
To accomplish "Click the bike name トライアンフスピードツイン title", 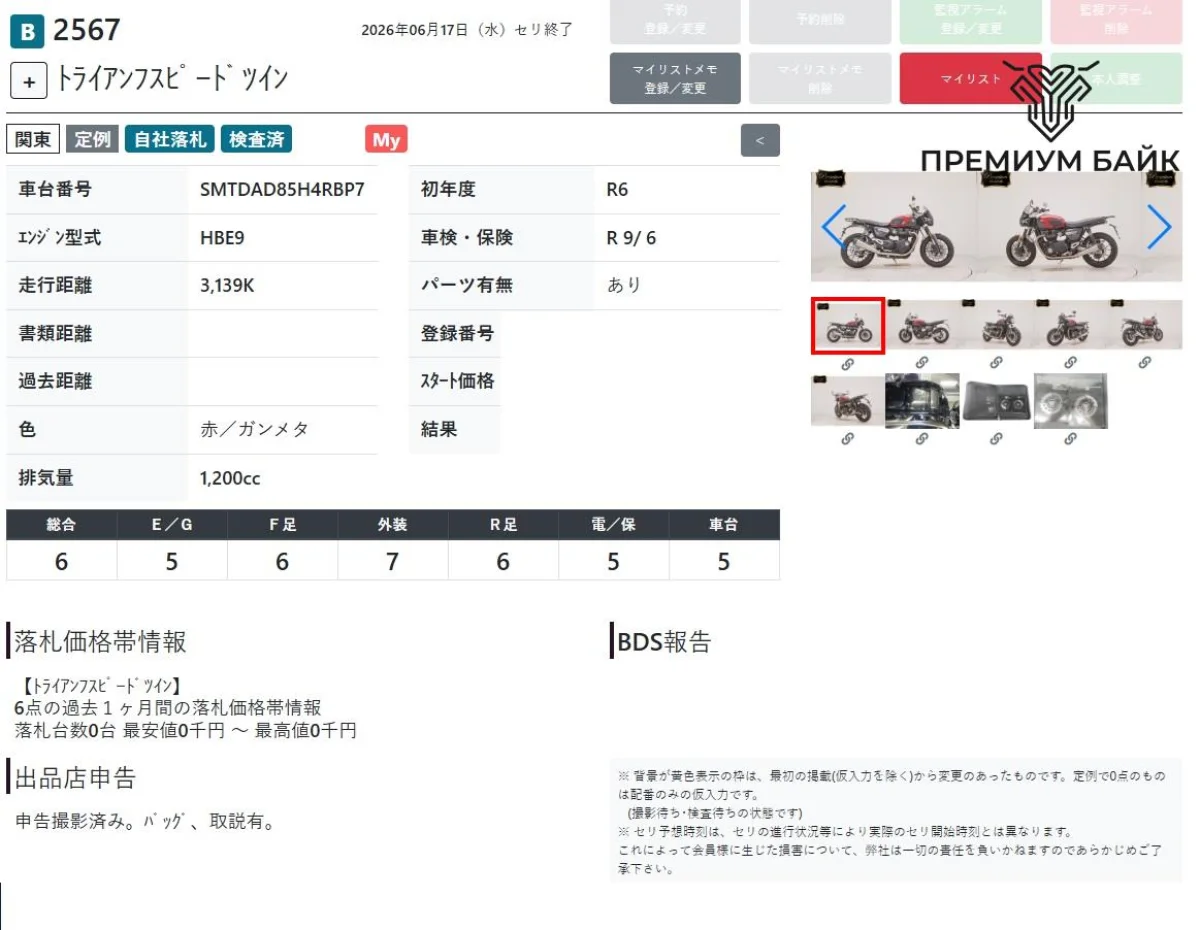I will point(171,80).
